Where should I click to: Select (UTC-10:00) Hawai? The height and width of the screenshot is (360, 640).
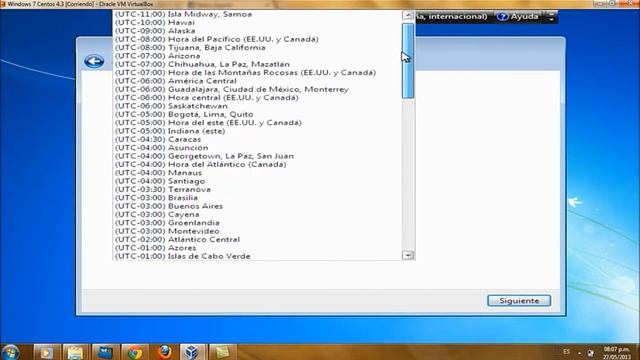pos(257,22)
